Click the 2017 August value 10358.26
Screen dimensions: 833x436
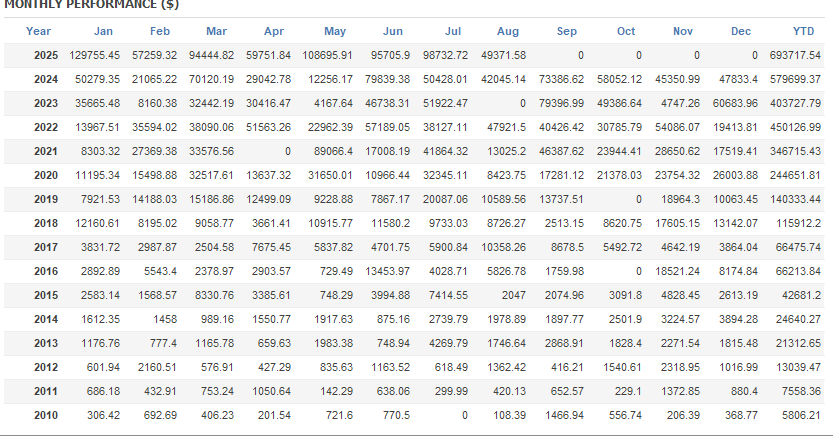(504, 247)
